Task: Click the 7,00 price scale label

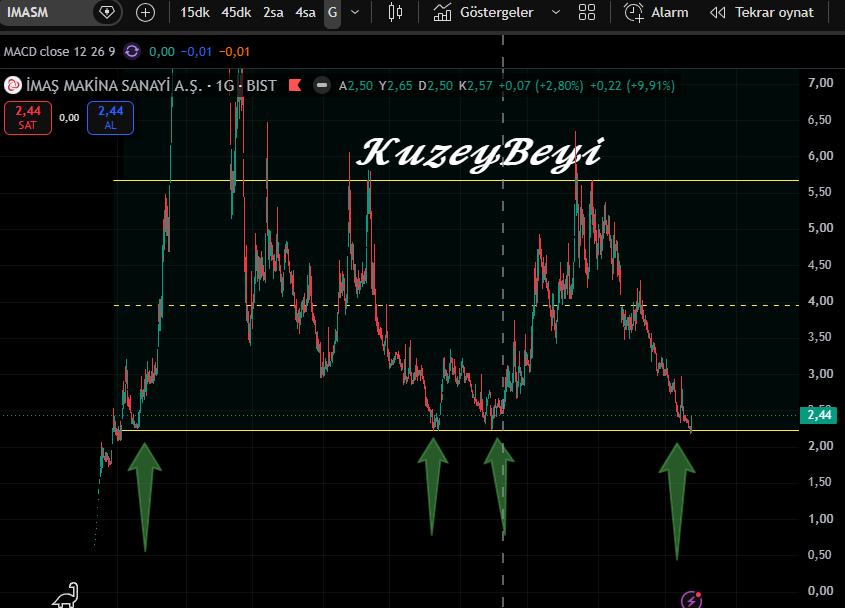Action: point(821,82)
